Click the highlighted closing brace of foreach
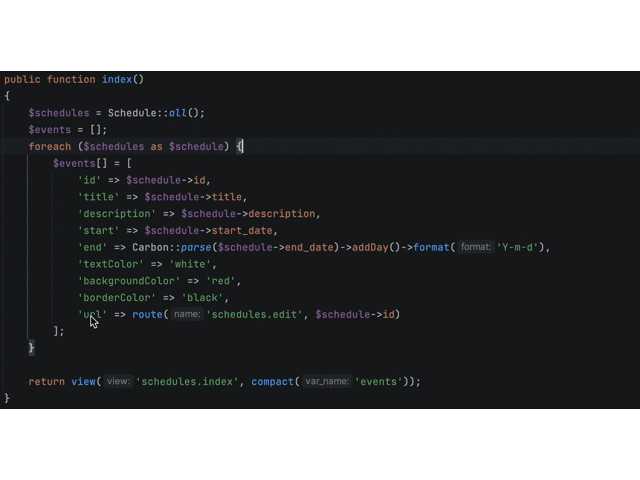The height and width of the screenshot is (480, 640). [x=31, y=348]
